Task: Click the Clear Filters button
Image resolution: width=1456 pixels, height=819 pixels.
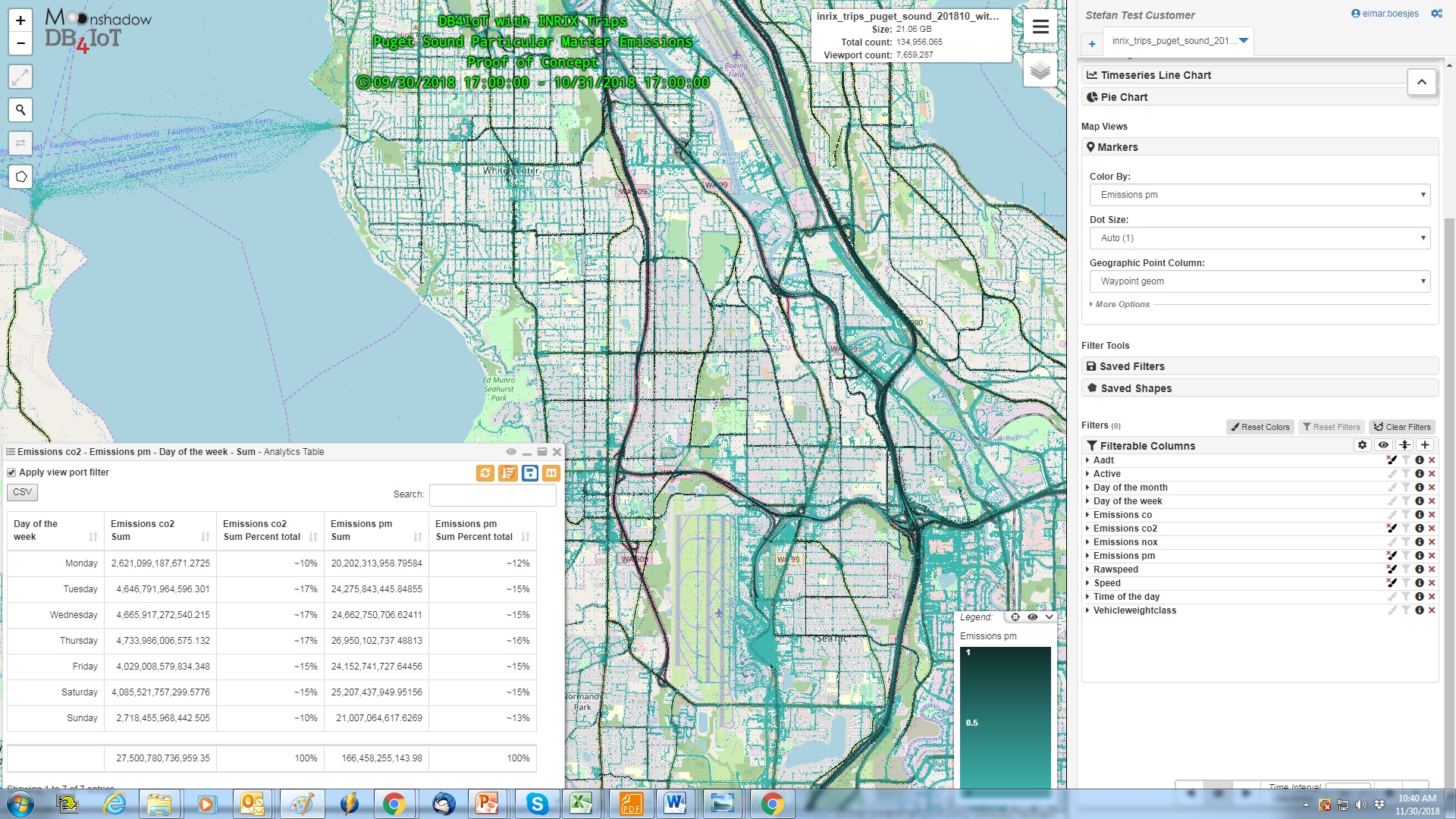Action: 1402,427
